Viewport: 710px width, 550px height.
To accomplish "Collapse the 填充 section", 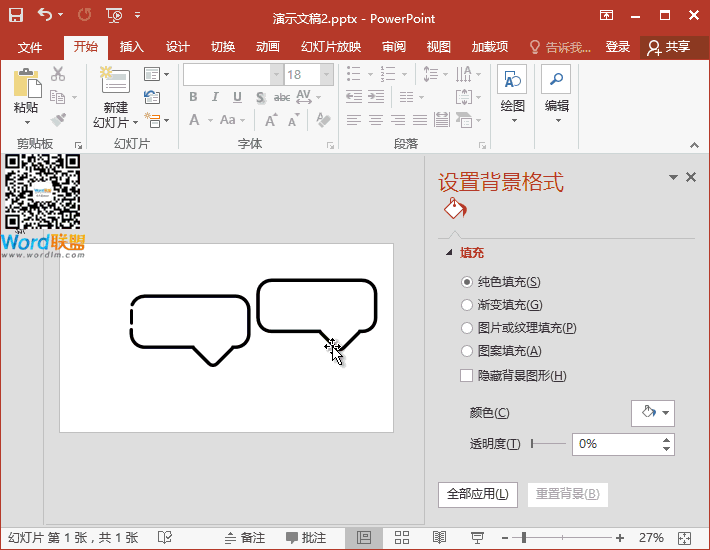I will pyautogui.click(x=449, y=252).
